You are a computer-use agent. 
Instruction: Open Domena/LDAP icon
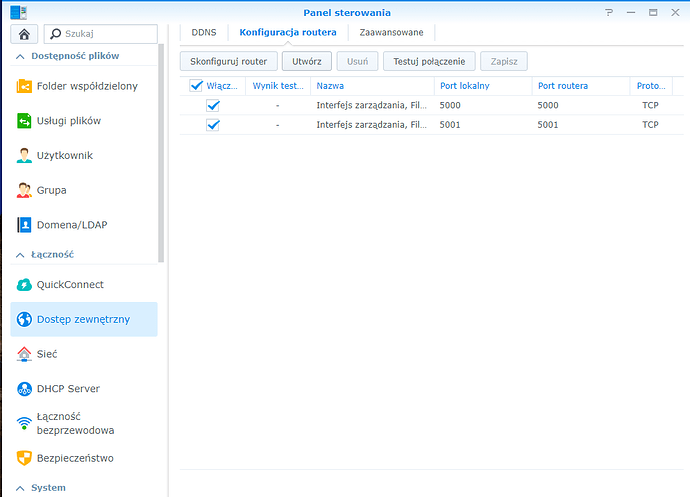click(24, 225)
